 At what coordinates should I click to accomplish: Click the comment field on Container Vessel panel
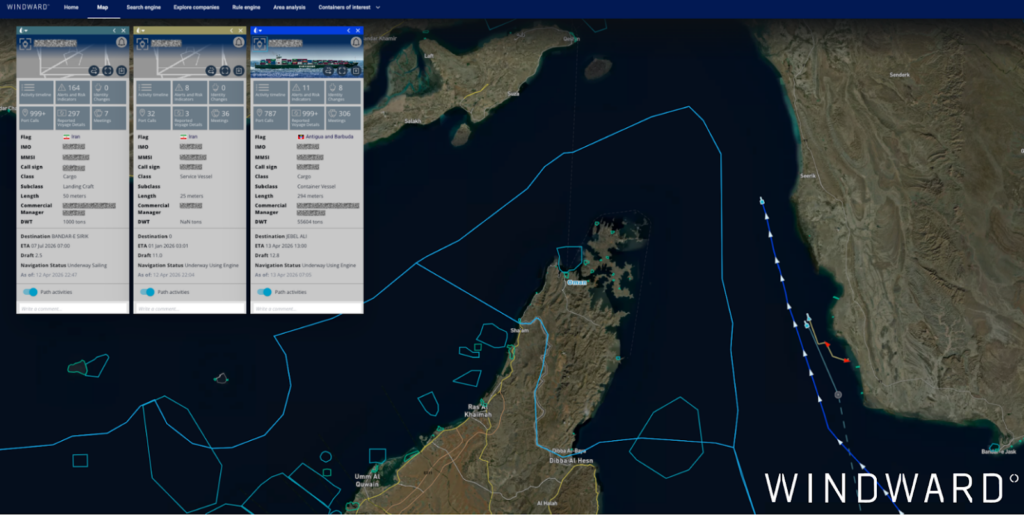click(x=307, y=308)
